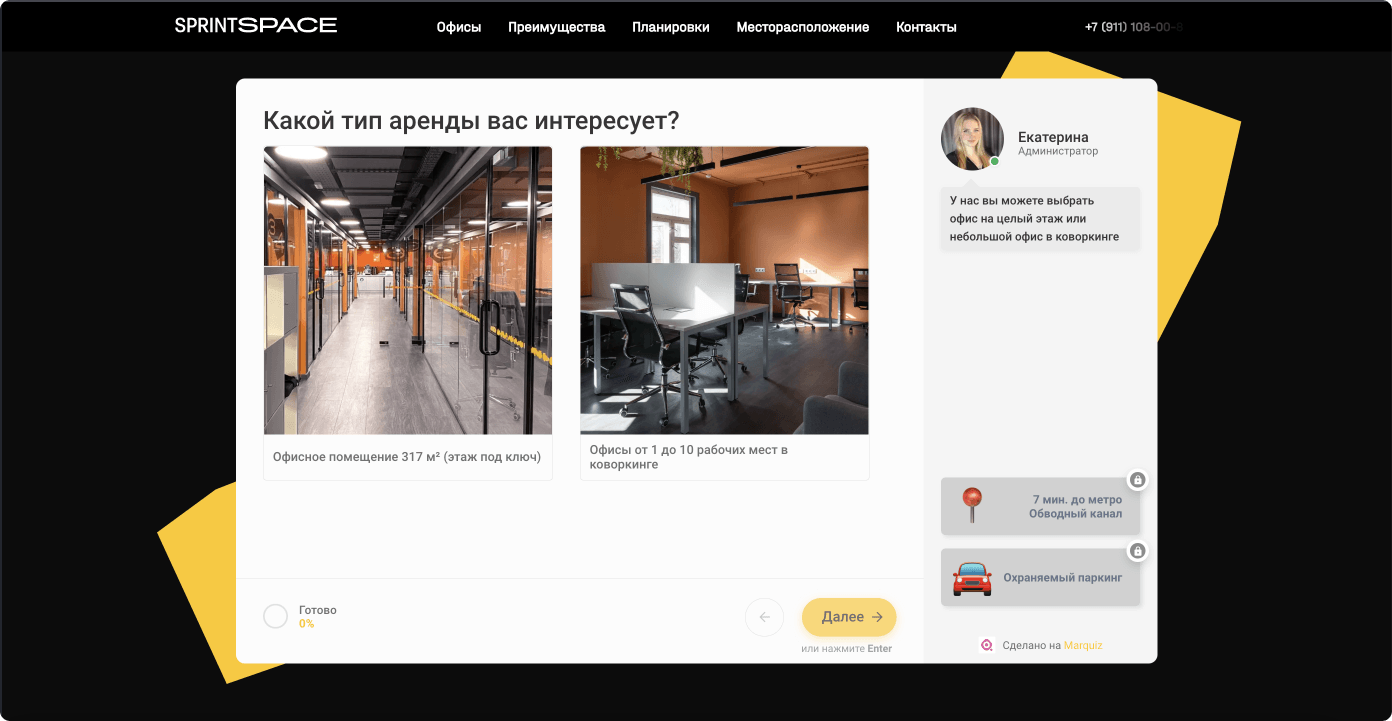
Task: Navigate to Месторасположение
Action: click(x=802, y=27)
